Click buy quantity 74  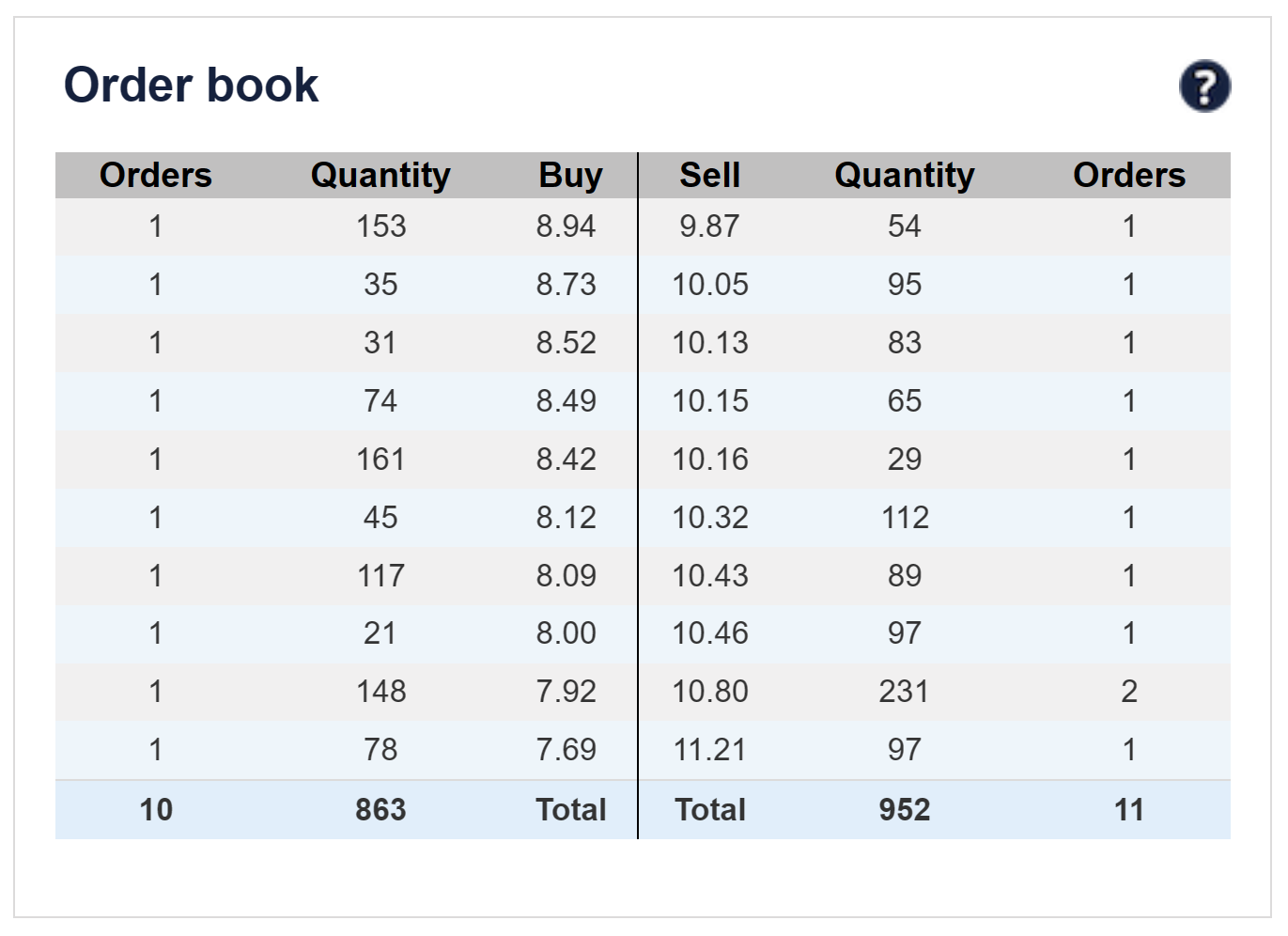[380, 401]
